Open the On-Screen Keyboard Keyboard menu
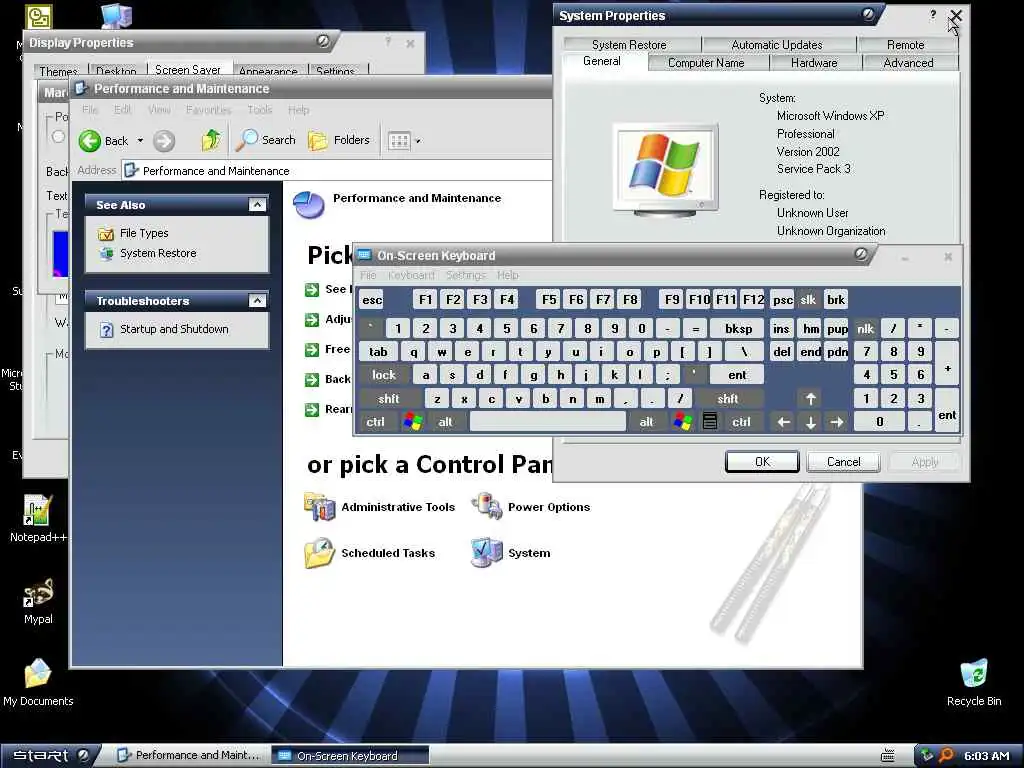The width and height of the screenshot is (1024, 768). (411, 275)
